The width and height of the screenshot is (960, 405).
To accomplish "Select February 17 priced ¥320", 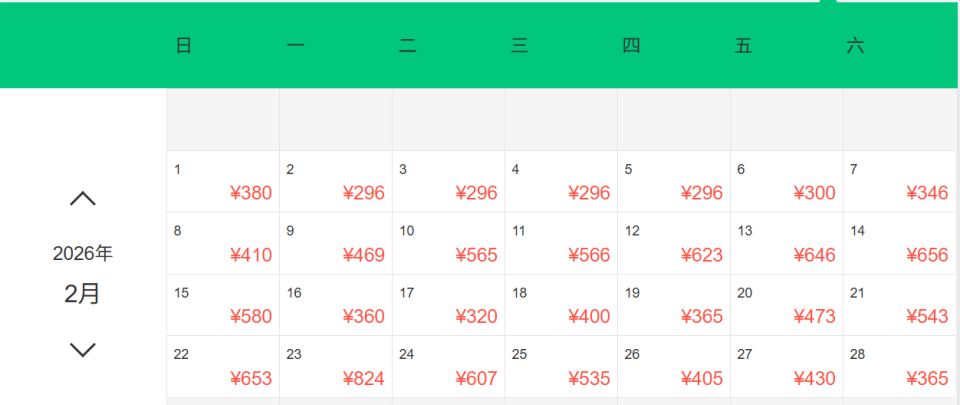I will (x=449, y=306).
